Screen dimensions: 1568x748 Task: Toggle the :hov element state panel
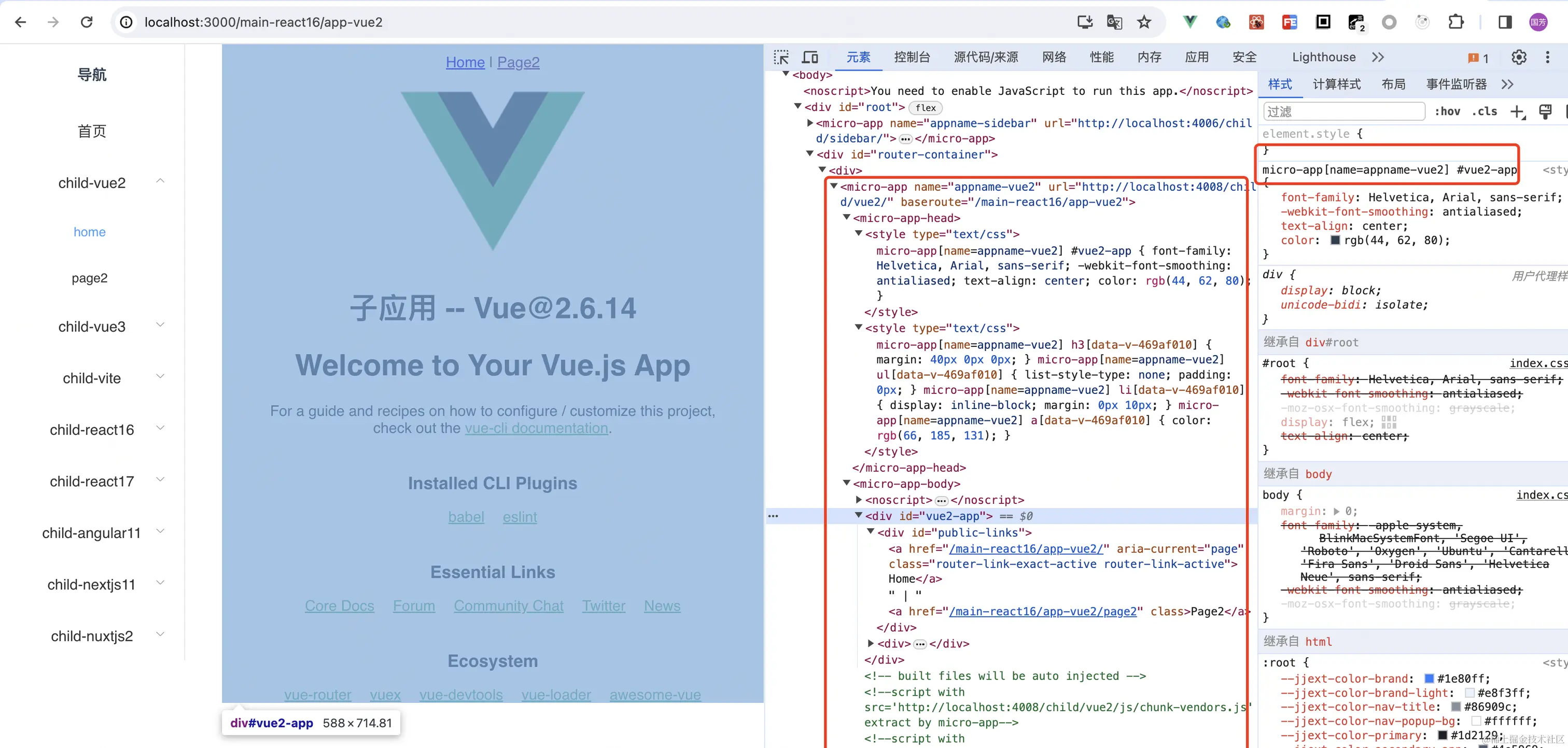pyautogui.click(x=1447, y=111)
